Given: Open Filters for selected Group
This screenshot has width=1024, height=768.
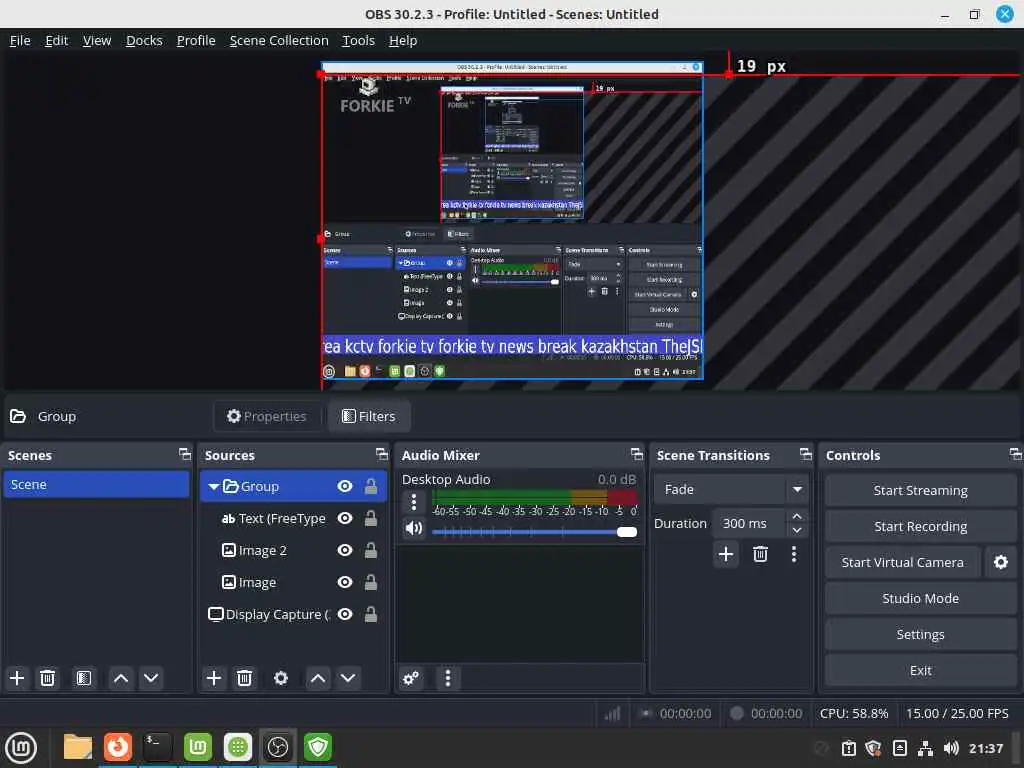Looking at the screenshot, I should pos(369,416).
